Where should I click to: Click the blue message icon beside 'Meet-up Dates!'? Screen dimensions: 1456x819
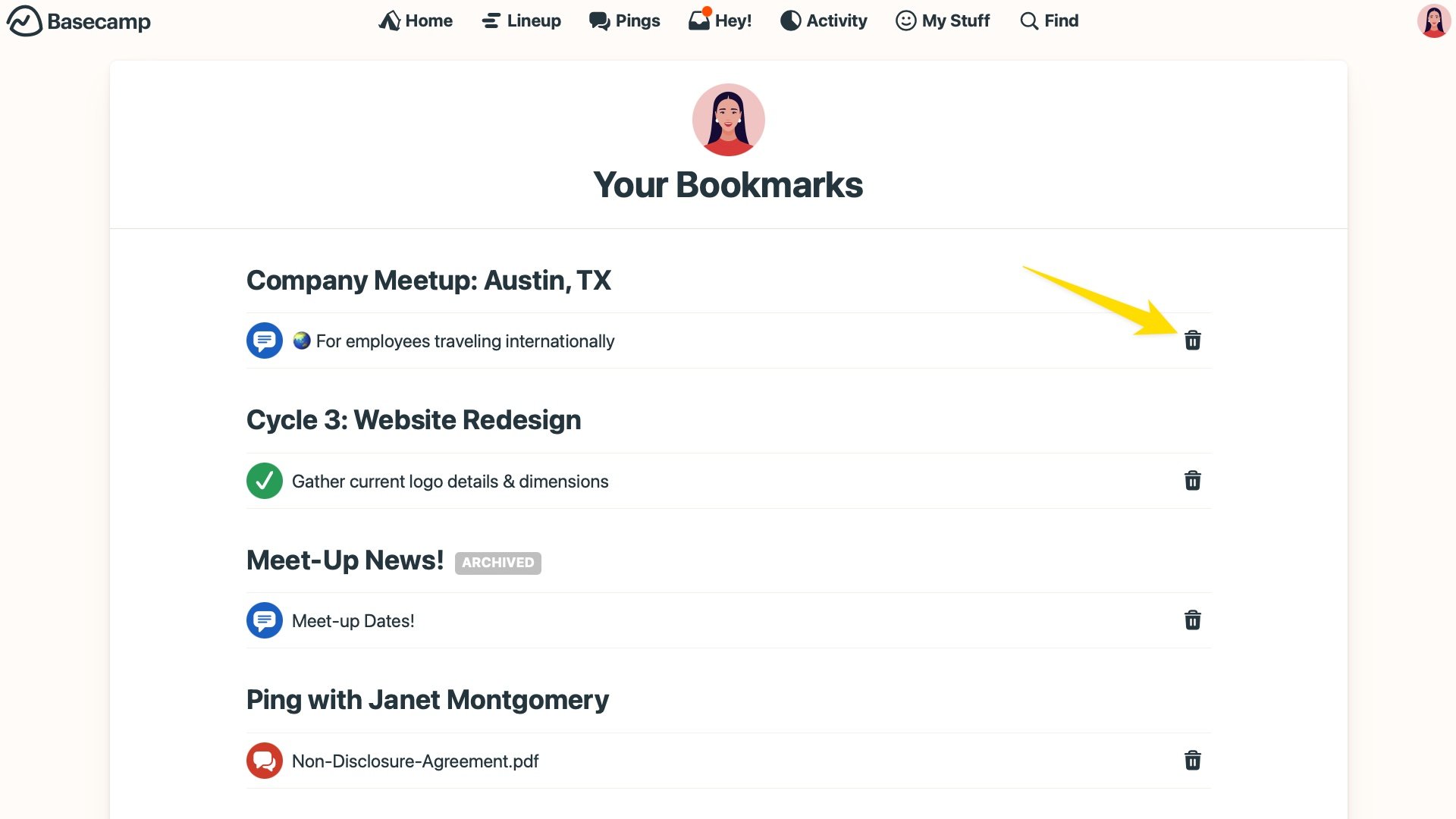[x=265, y=620]
